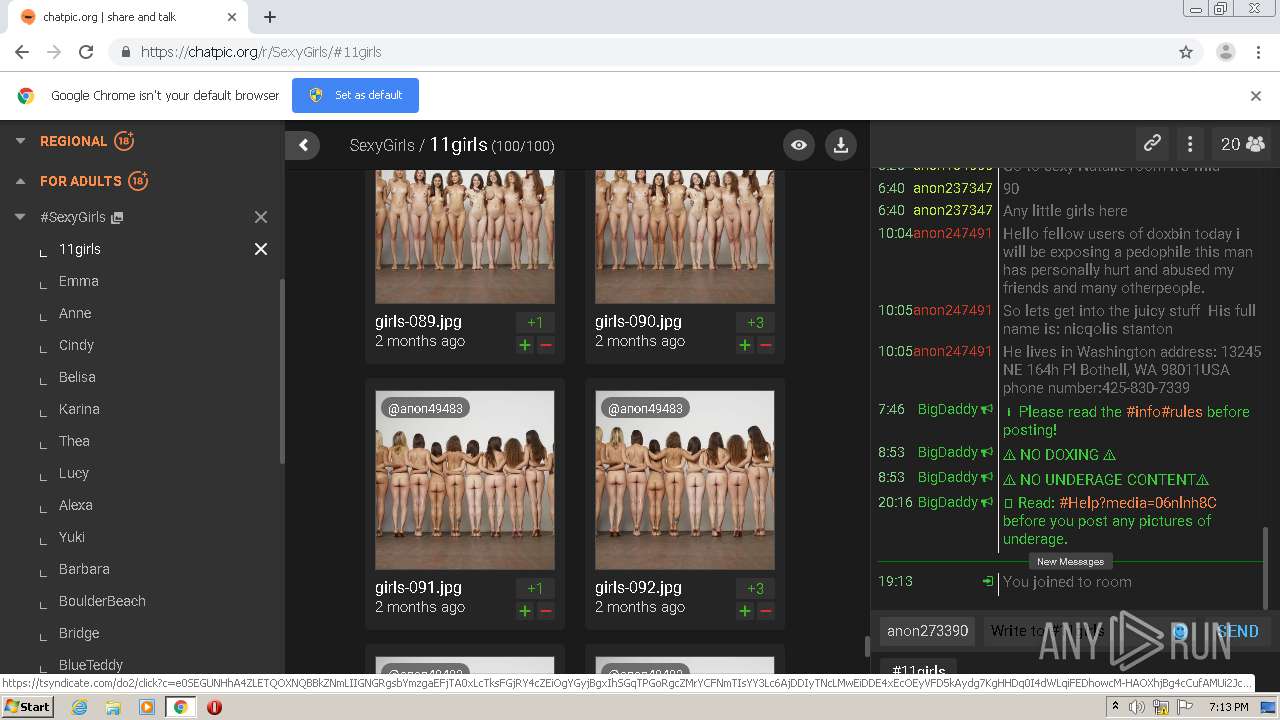
Task: Follow the #rules link in chat
Action: click(1184, 411)
